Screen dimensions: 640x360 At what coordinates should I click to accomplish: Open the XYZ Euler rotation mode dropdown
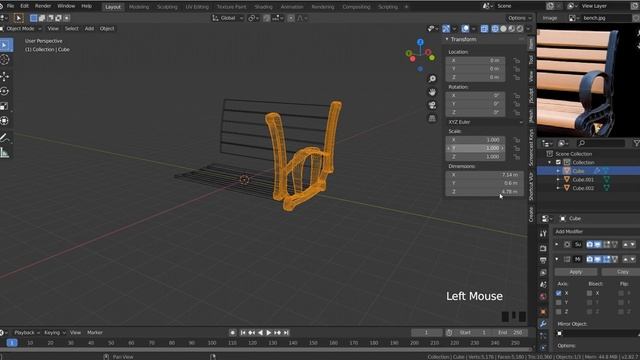coord(484,122)
